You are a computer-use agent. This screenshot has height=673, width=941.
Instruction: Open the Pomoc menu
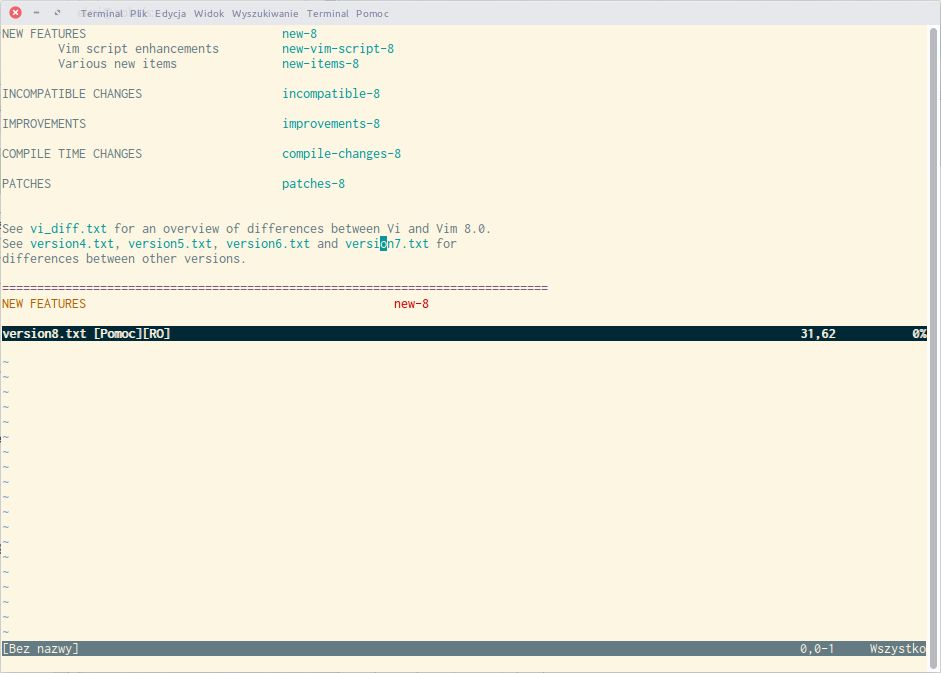[x=372, y=13]
